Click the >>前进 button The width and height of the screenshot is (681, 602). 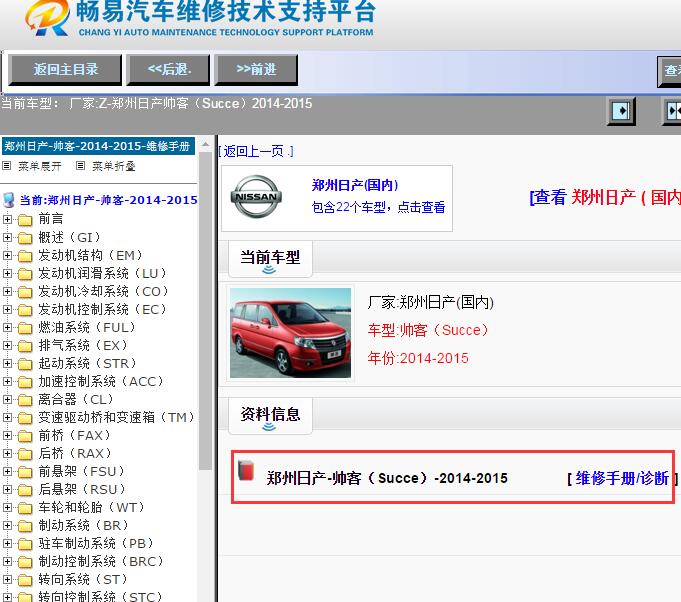coord(256,69)
